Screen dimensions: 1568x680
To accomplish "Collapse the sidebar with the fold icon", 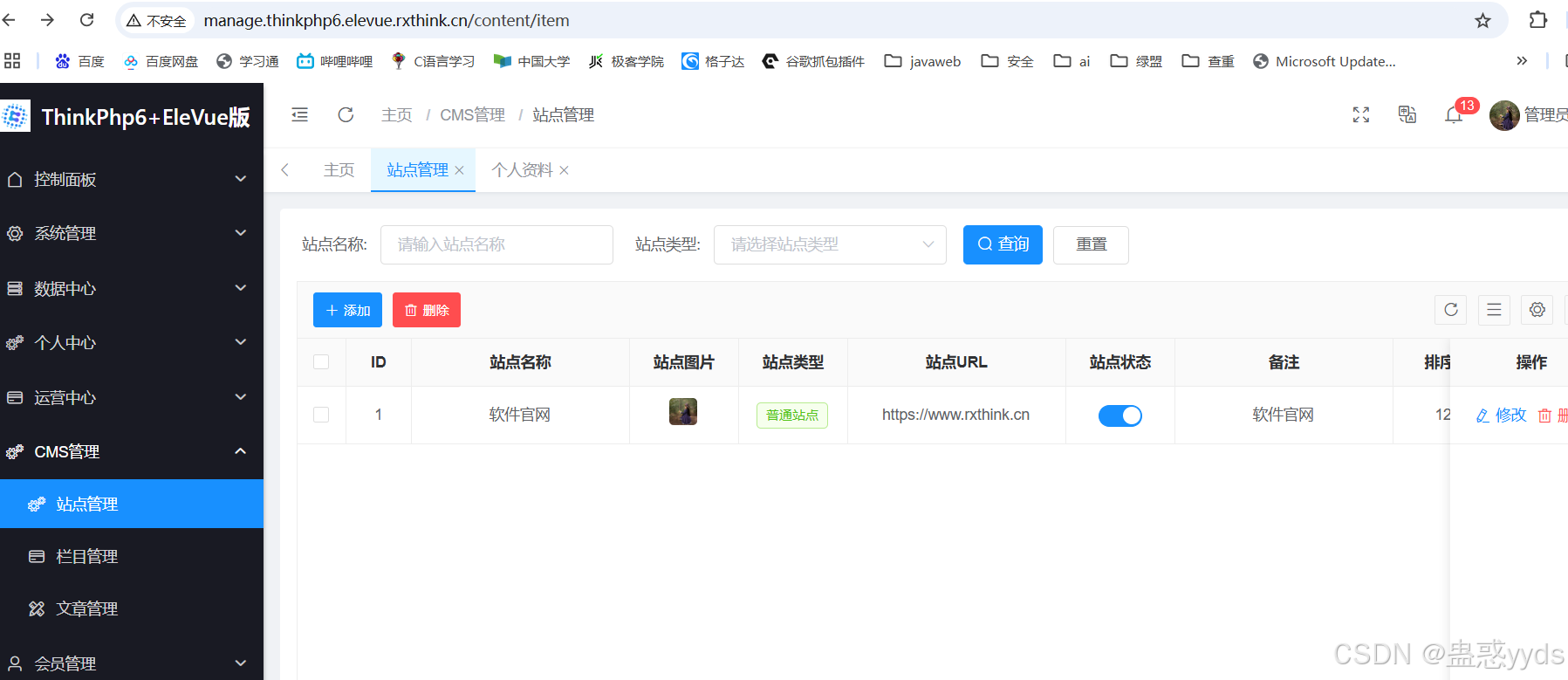I will tap(299, 114).
